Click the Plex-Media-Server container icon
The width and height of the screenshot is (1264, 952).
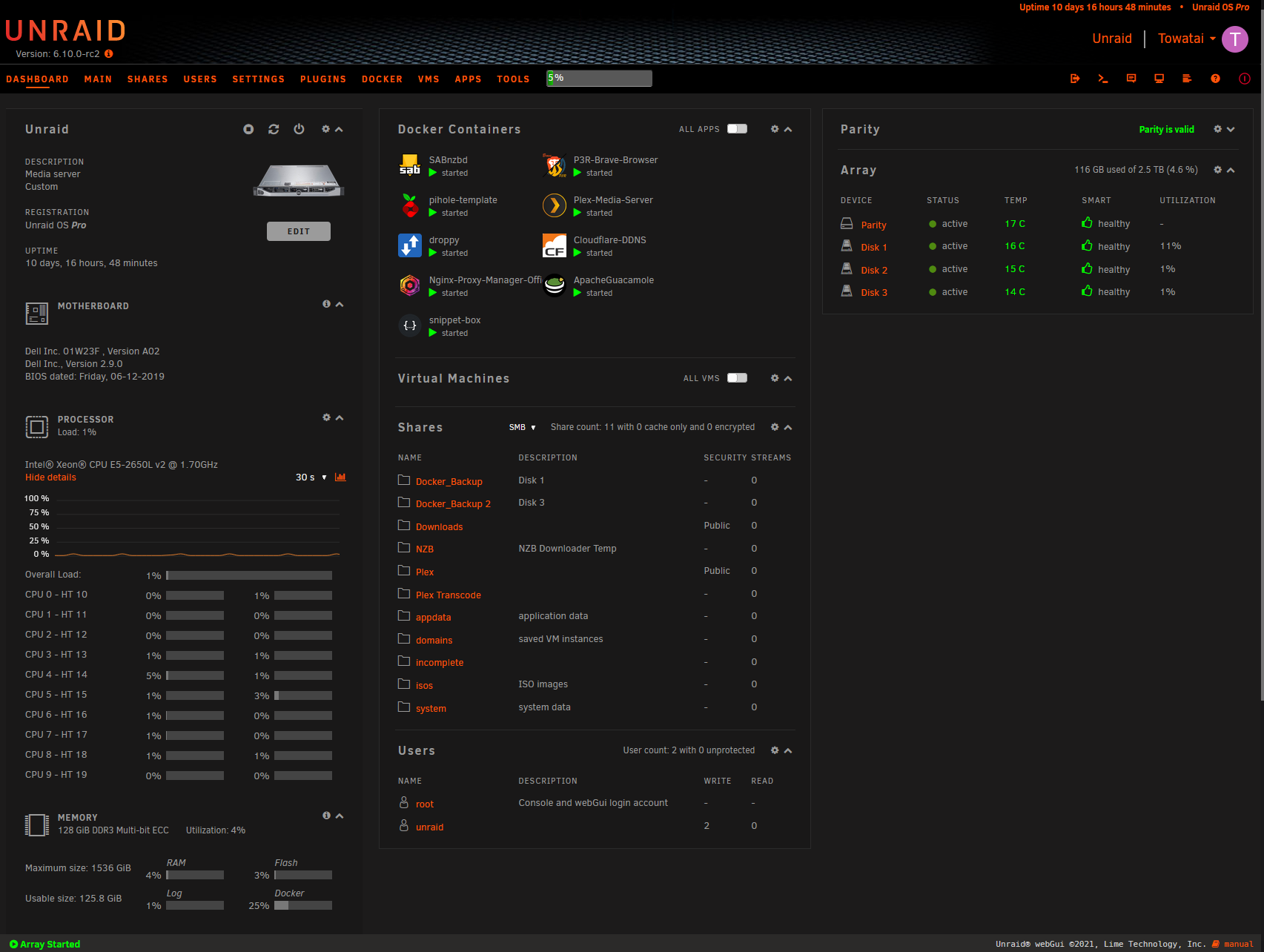(x=555, y=205)
